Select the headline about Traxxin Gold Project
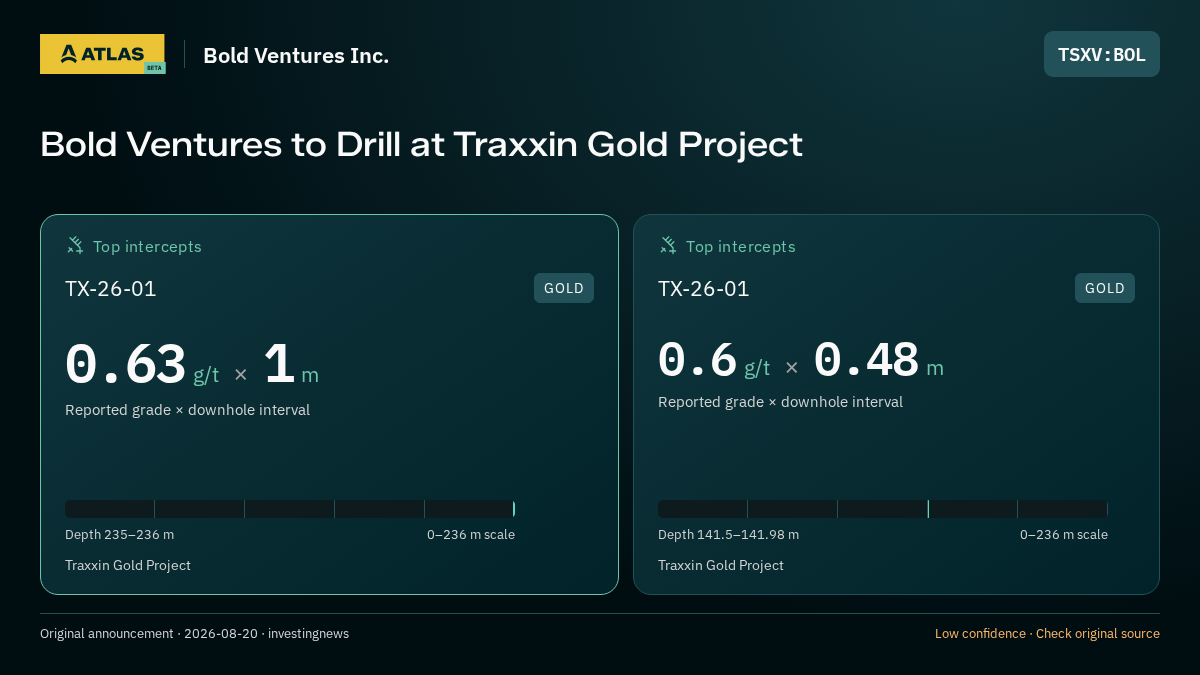This screenshot has width=1200, height=675. [x=421, y=144]
